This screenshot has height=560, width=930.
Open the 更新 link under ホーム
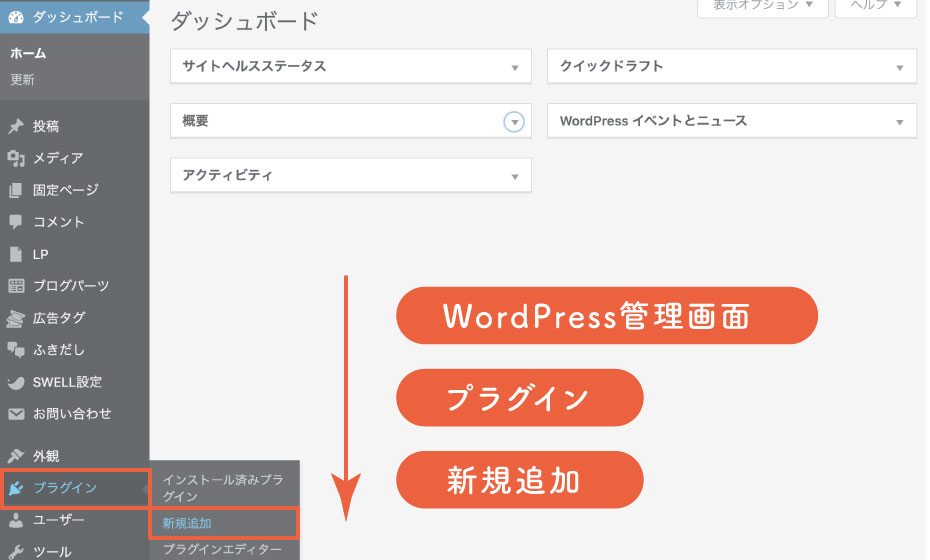tap(23, 80)
